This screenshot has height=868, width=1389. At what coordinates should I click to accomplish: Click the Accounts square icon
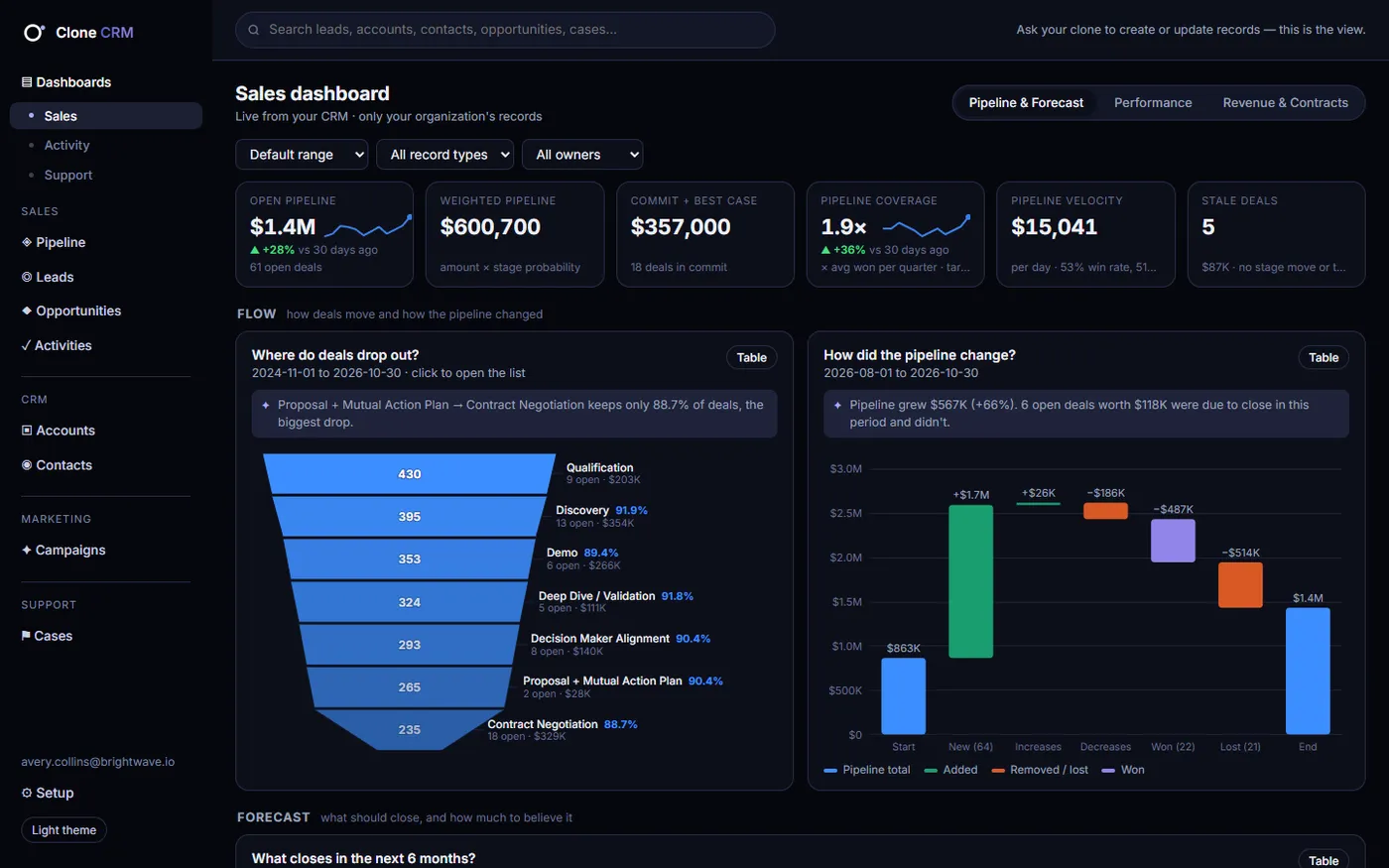click(x=27, y=431)
